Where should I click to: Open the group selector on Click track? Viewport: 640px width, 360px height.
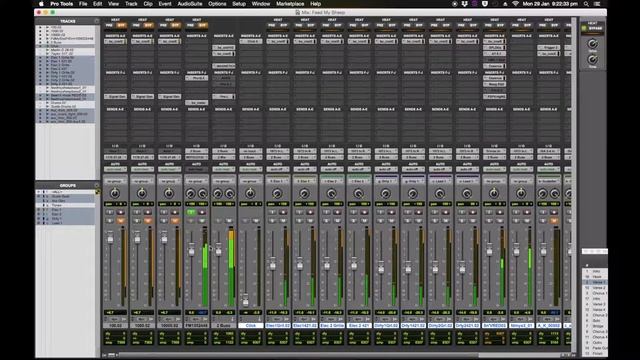click(x=250, y=181)
